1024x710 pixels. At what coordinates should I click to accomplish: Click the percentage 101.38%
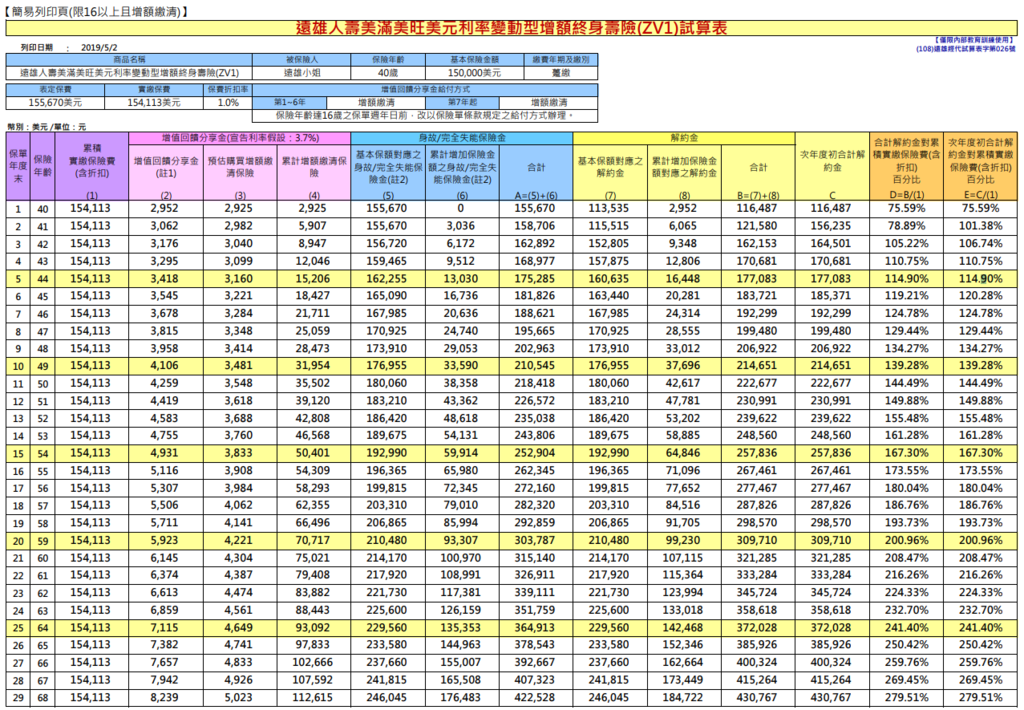tap(980, 226)
